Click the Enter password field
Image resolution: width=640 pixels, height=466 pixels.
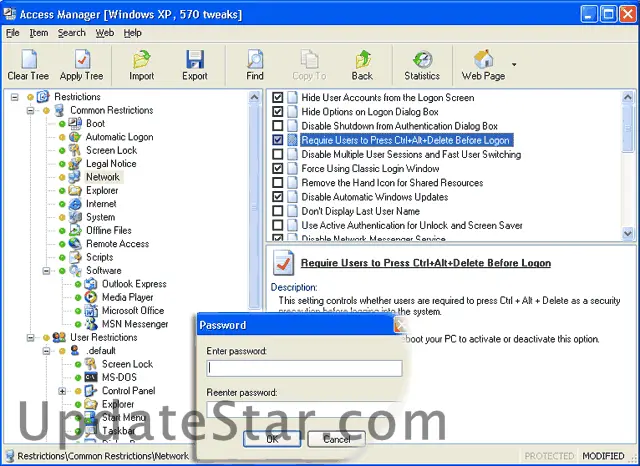pyautogui.click(x=304, y=368)
